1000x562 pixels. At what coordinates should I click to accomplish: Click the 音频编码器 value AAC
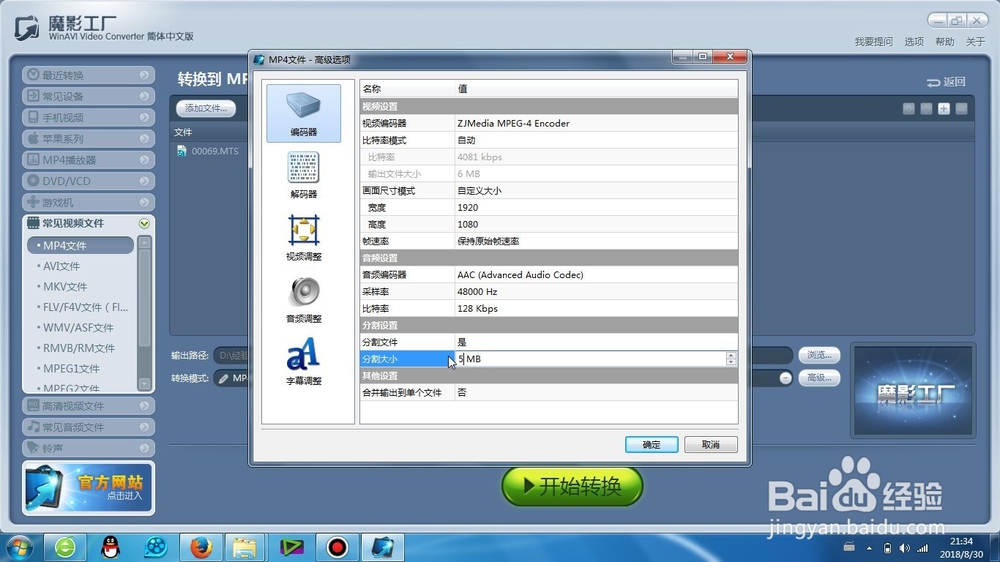[520, 275]
